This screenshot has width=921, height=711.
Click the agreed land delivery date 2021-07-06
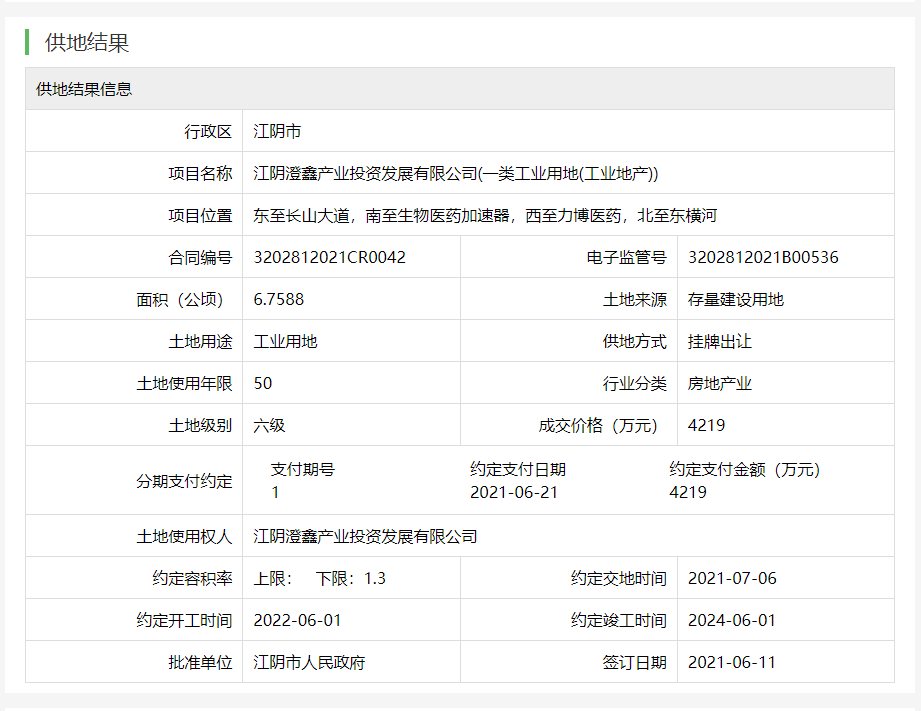(x=732, y=578)
